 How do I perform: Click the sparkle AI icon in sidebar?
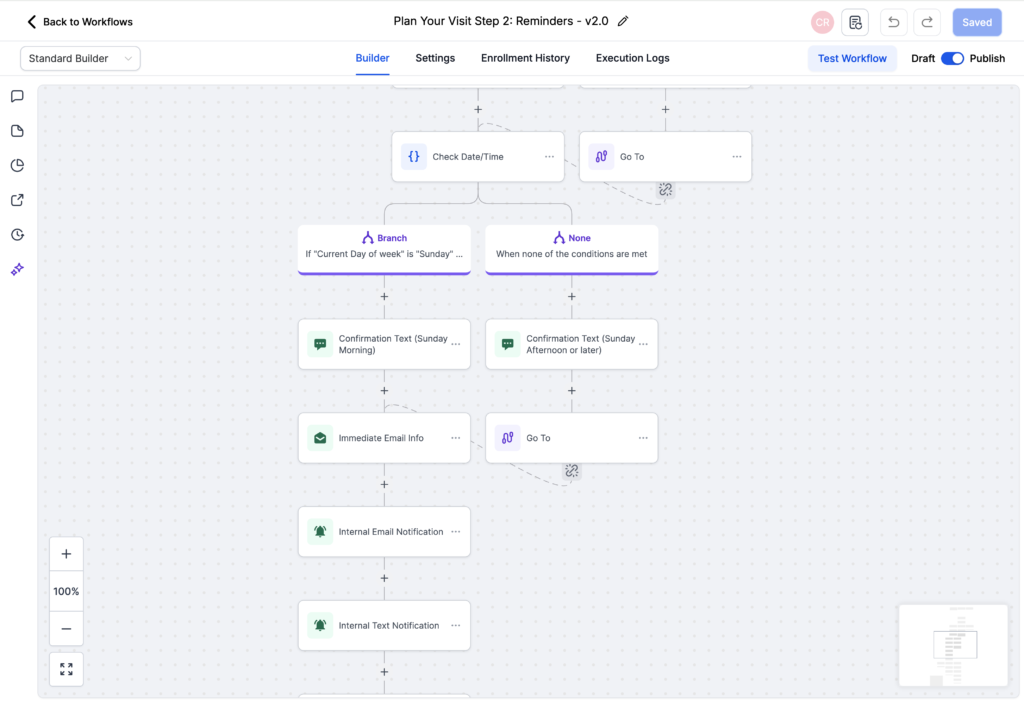pyautogui.click(x=17, y=270)
